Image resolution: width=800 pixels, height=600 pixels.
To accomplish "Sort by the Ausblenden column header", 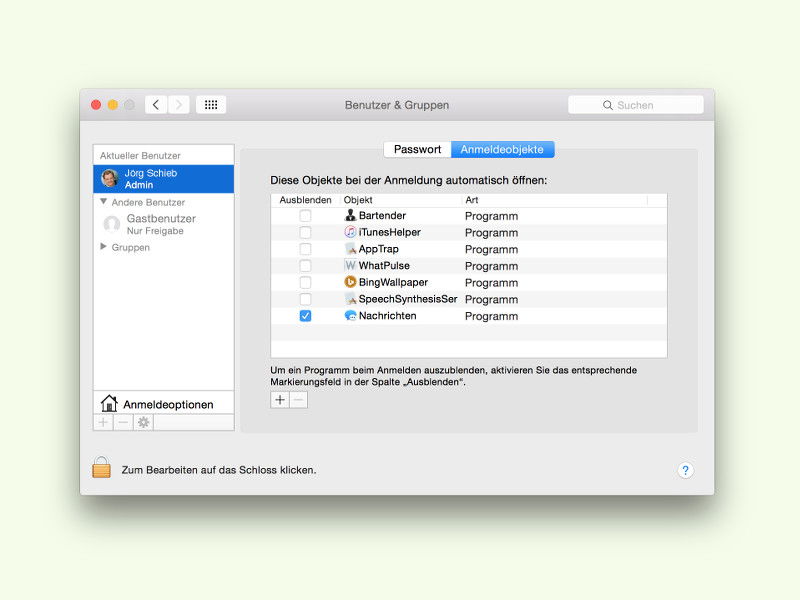I will tap(305, 200).
